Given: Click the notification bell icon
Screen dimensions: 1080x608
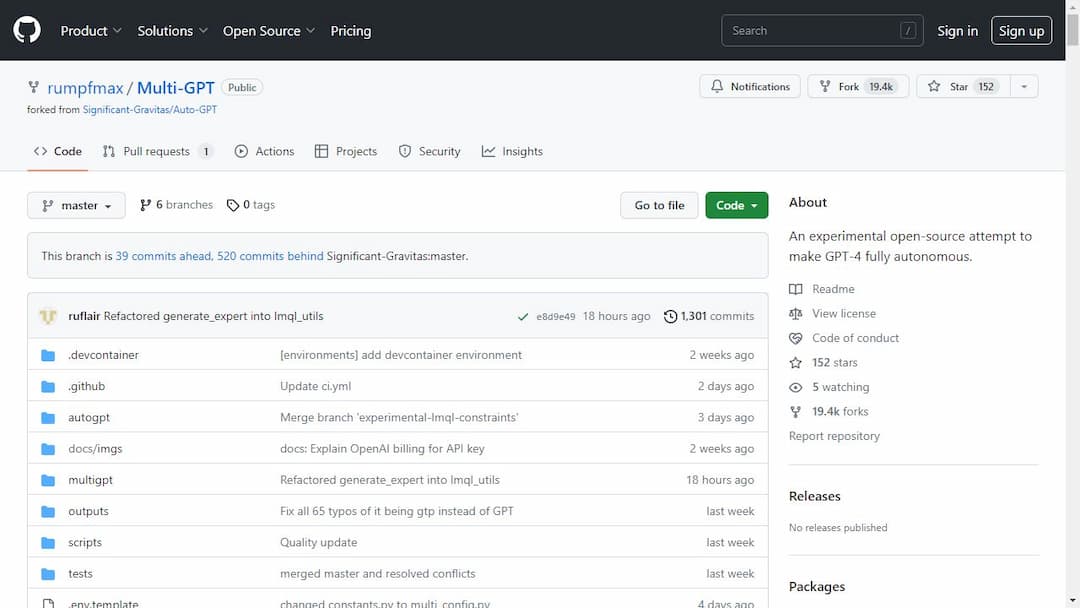Looking at the screenshot, I should (x=717, y=87).
